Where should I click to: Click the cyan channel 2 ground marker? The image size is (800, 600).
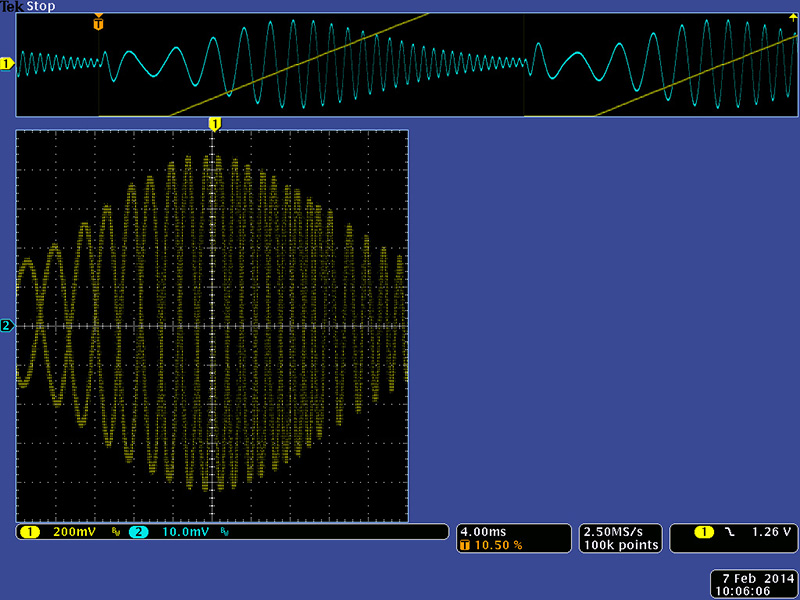tap(6, 325)
